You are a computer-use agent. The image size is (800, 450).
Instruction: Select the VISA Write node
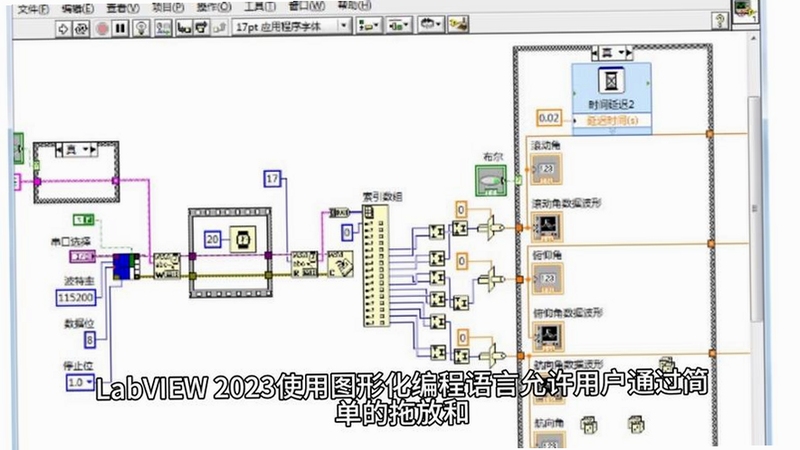click(167, 266)
